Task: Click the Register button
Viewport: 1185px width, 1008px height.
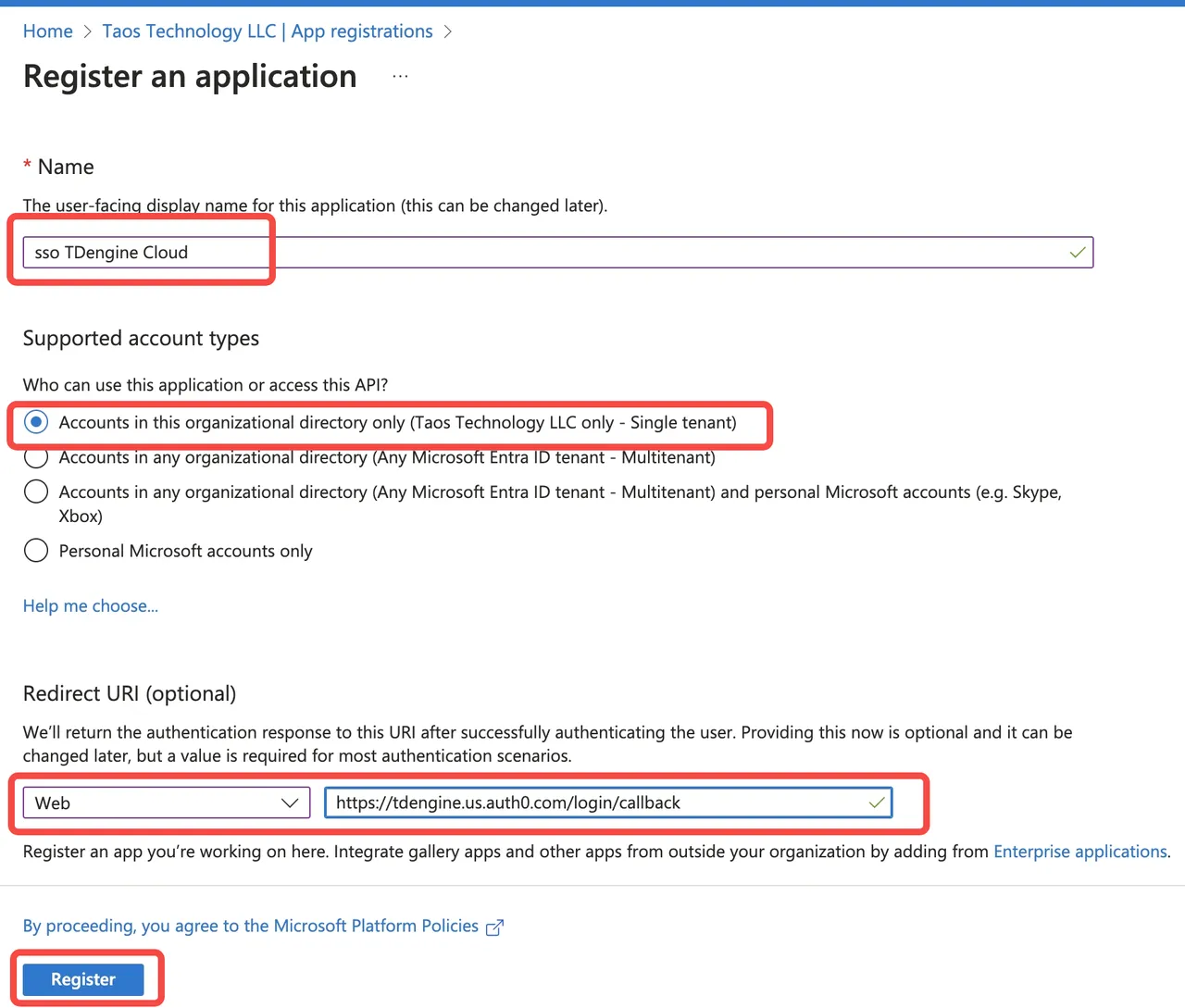Action: pos(83,979)
